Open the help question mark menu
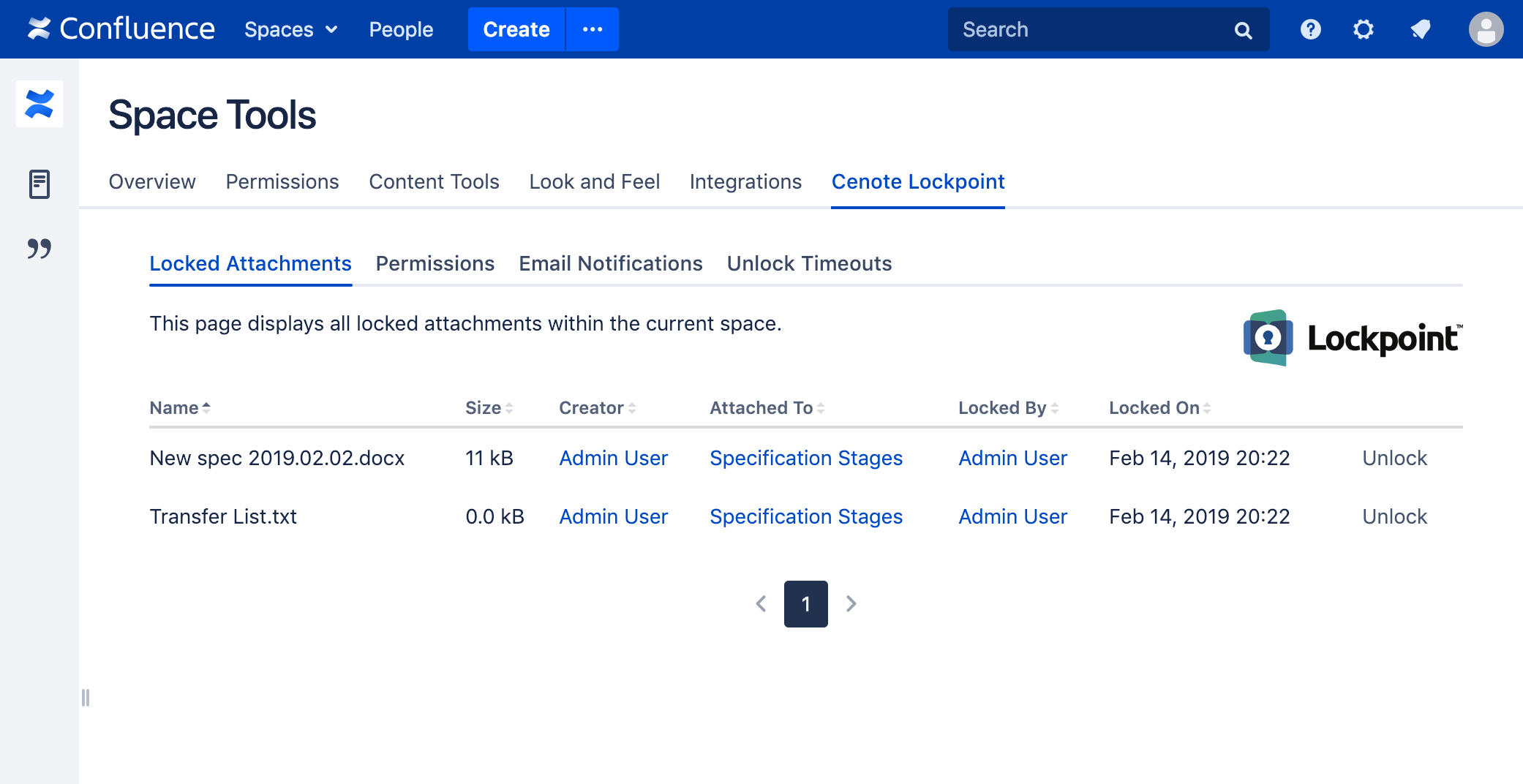The width and height of the screenshot is (1523, 784). pos(1310,29)
